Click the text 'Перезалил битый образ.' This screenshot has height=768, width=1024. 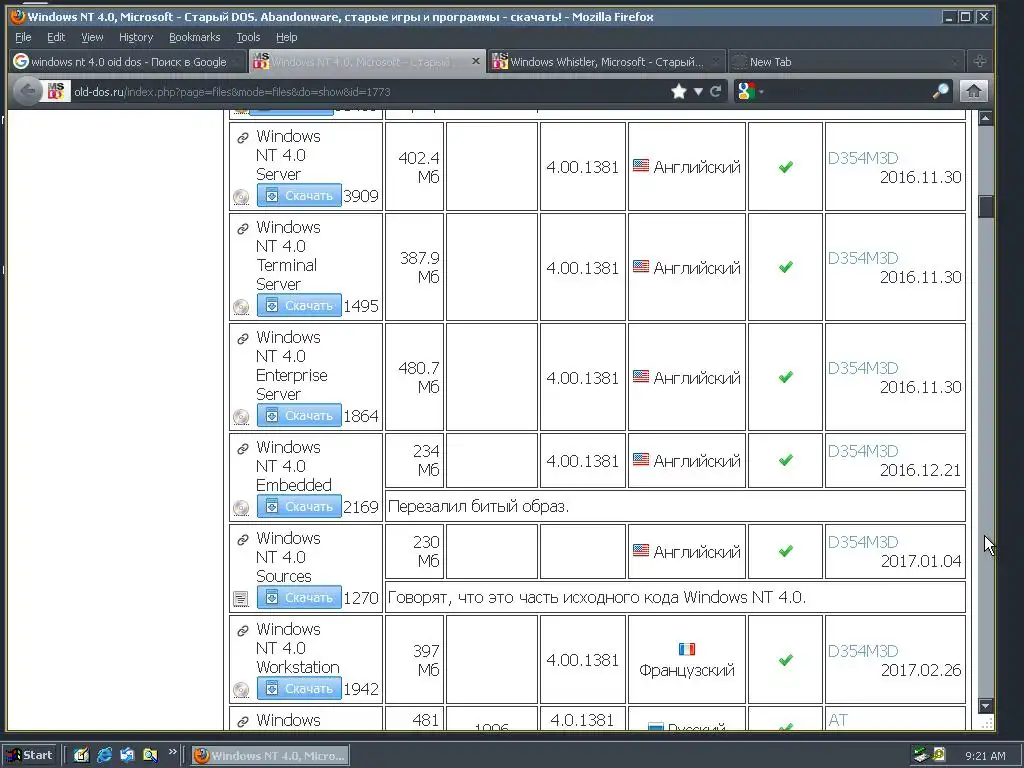pyautogui.click(x=479, y=506)
